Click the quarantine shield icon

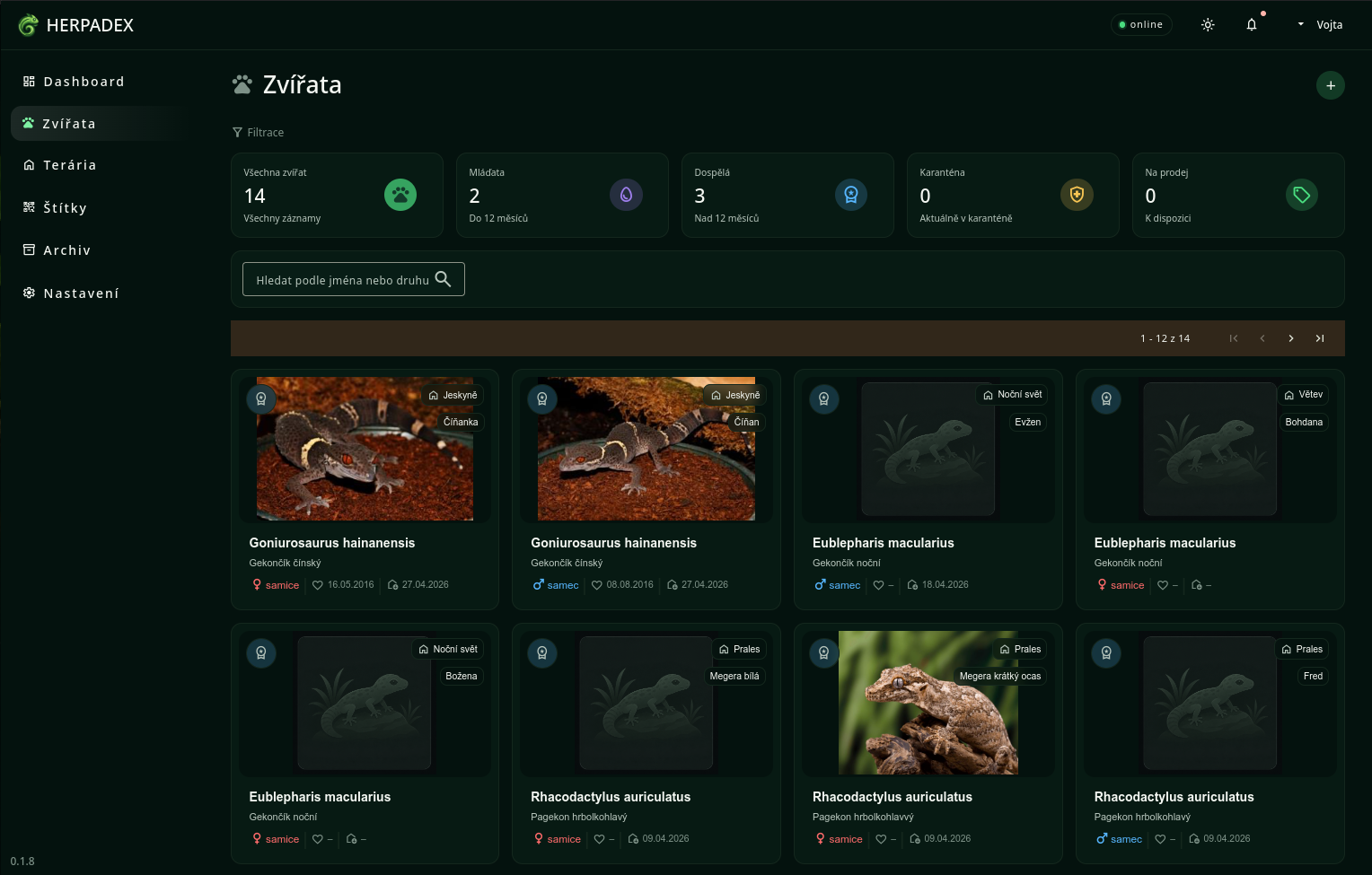click(1077, 195)
